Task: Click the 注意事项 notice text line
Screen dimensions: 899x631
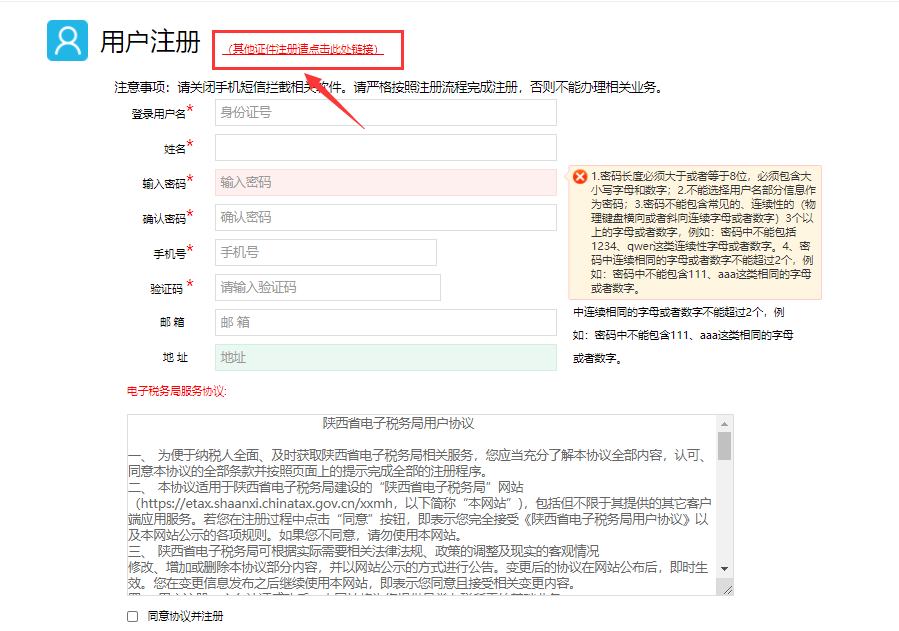Action: tap(390, 88)
